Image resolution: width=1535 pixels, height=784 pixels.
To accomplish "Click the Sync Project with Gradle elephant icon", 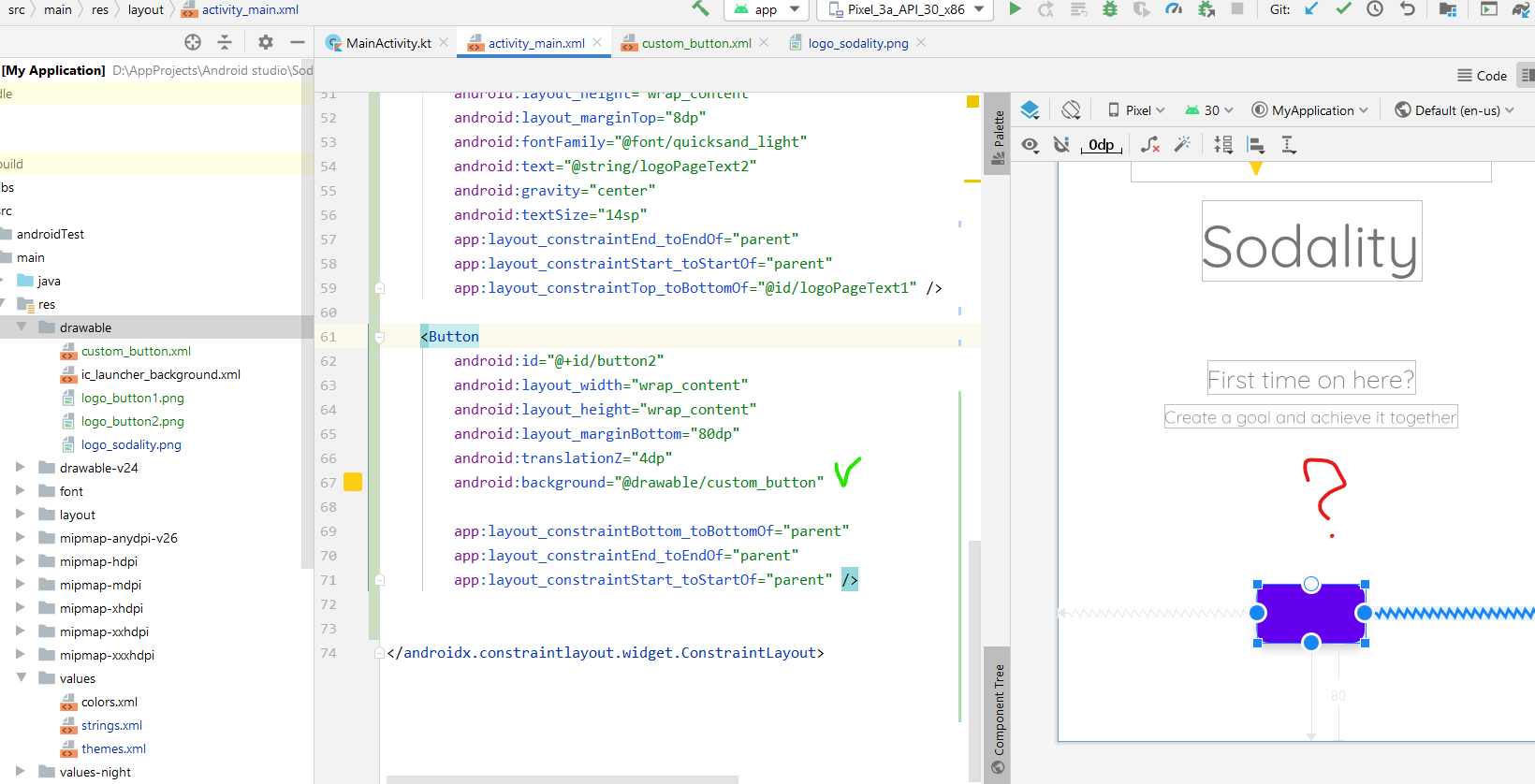I will tap(1521, 9).
